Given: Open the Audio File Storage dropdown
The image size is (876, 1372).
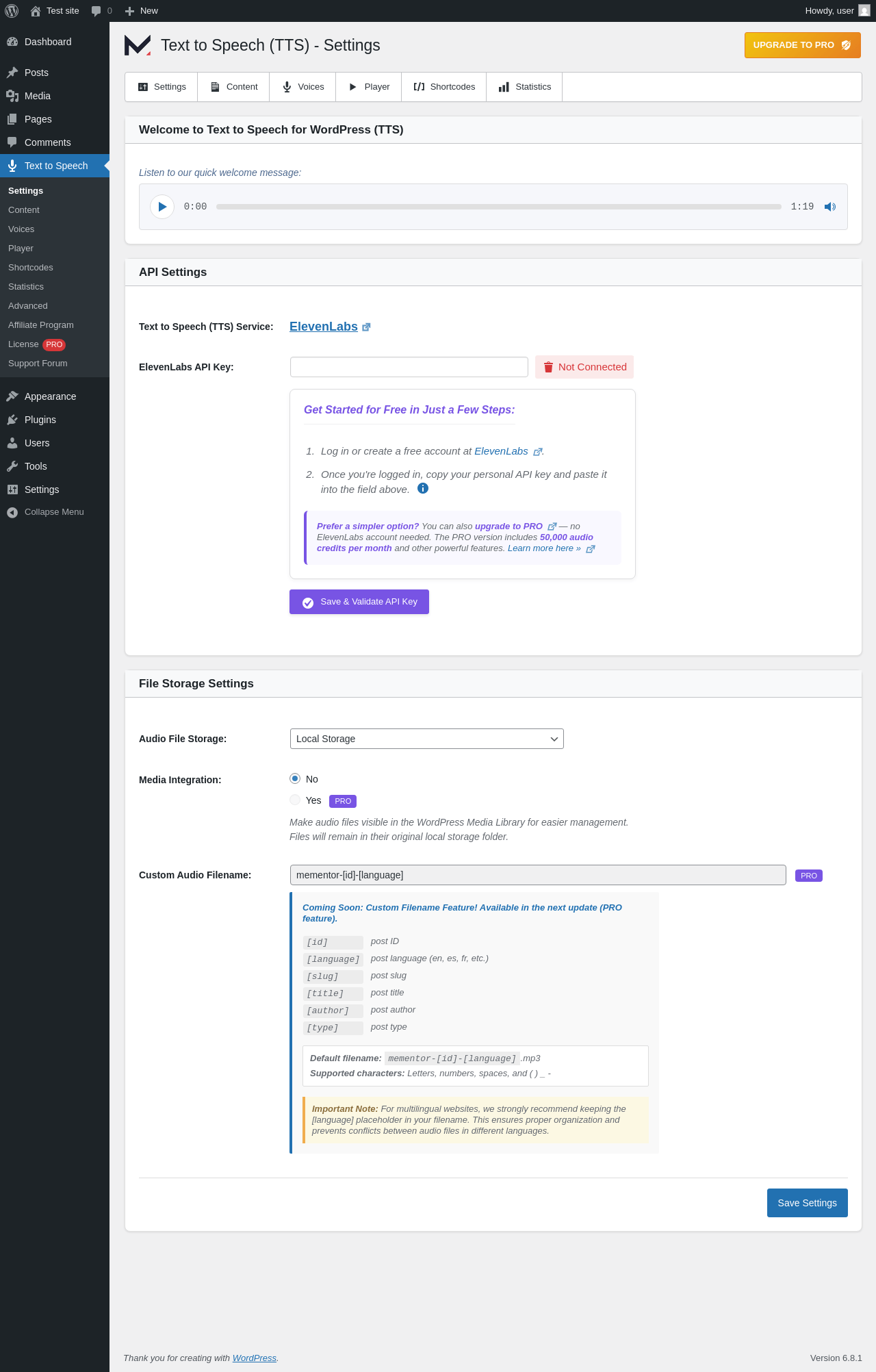Looking at the screenshot, I should [x=427, y=739].
